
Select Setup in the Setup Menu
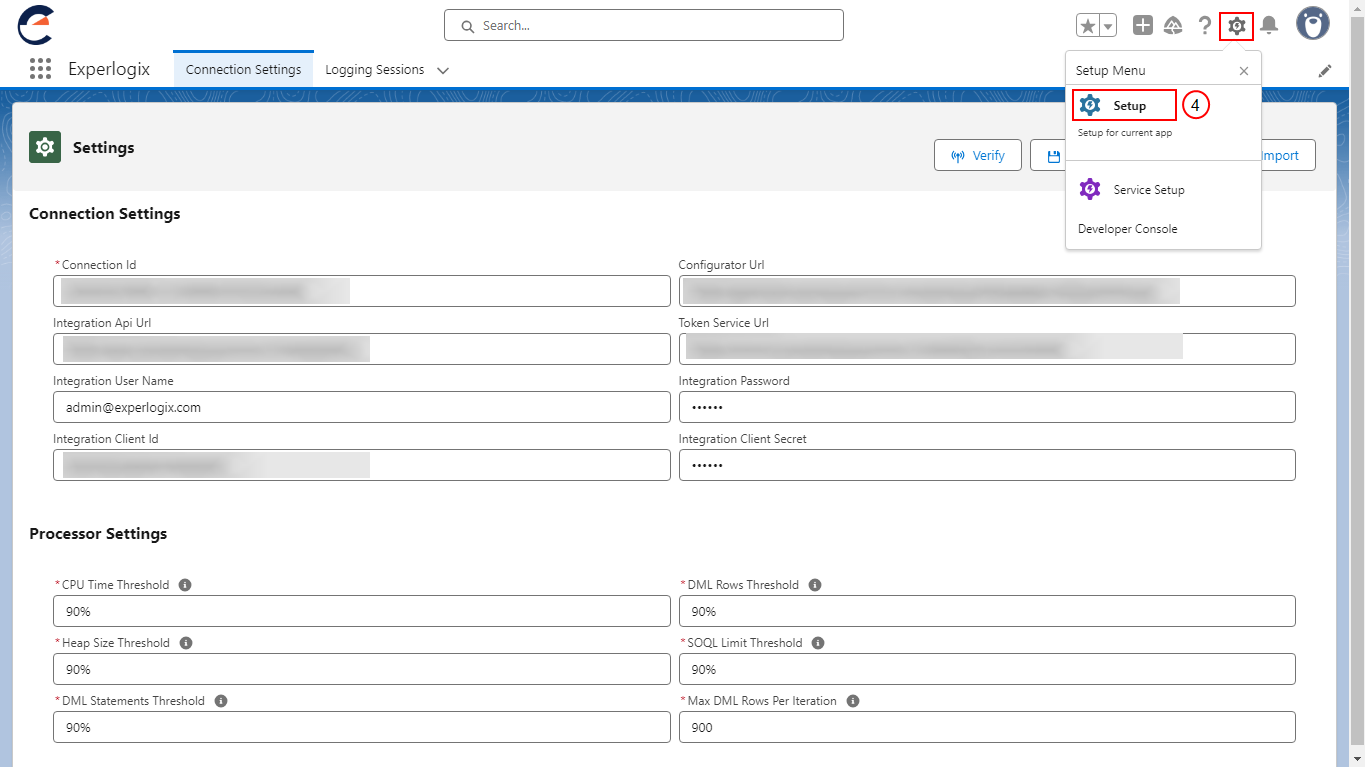click(1125, 105)
